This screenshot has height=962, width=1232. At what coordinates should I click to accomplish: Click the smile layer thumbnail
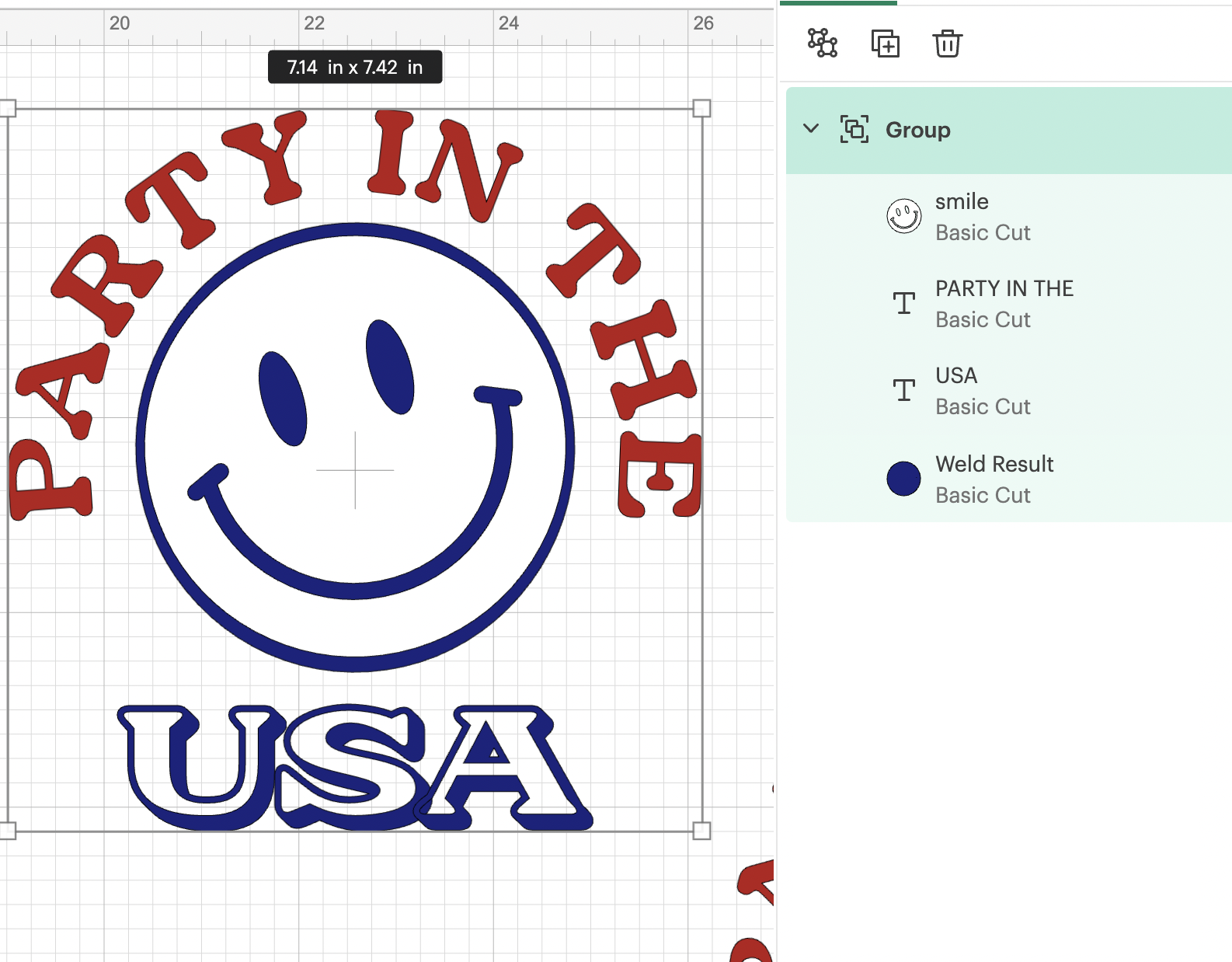pos(904,216)
